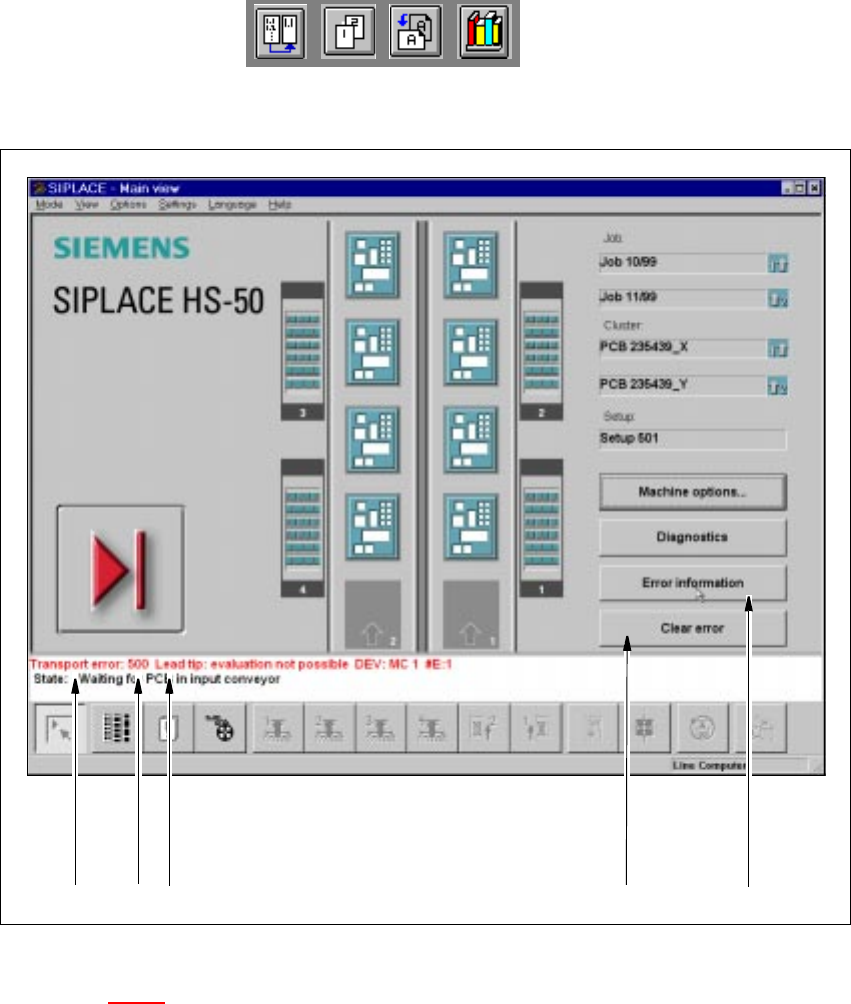Image resolution: width=851 pixels, height=1004 pixels.
Task: Click the barcode feeder list toolbar icon
Action: (117, 728)
